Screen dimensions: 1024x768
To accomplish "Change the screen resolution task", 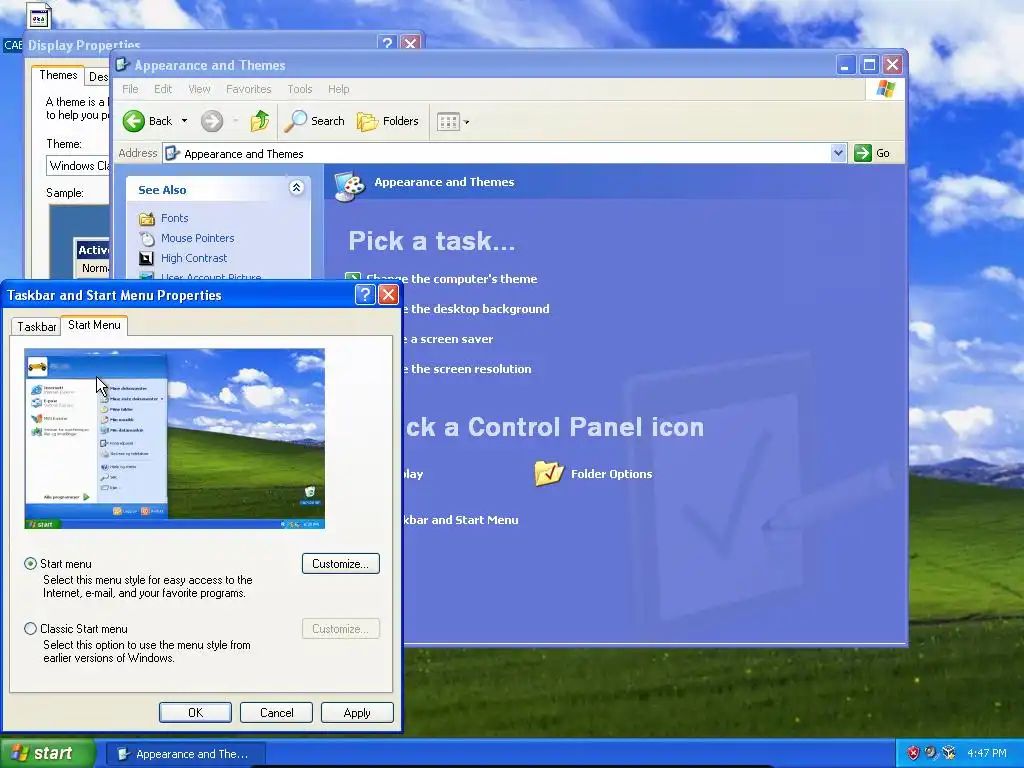I will click(468, 369).
